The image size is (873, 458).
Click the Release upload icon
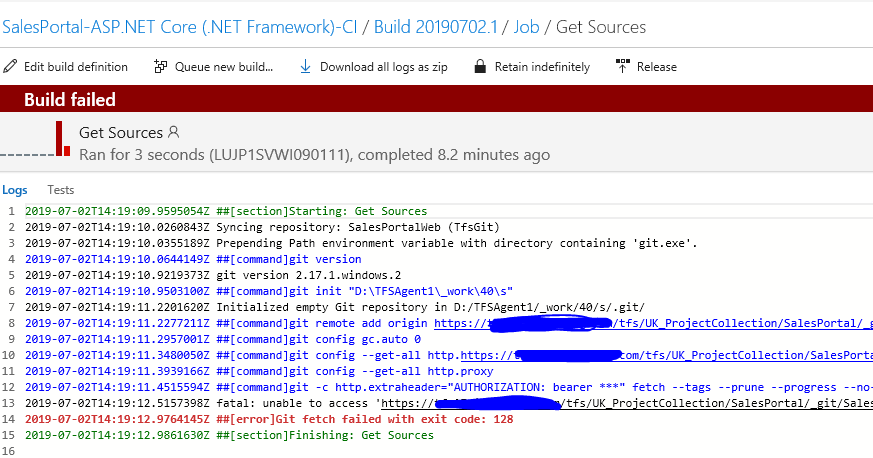coord(622,67)
